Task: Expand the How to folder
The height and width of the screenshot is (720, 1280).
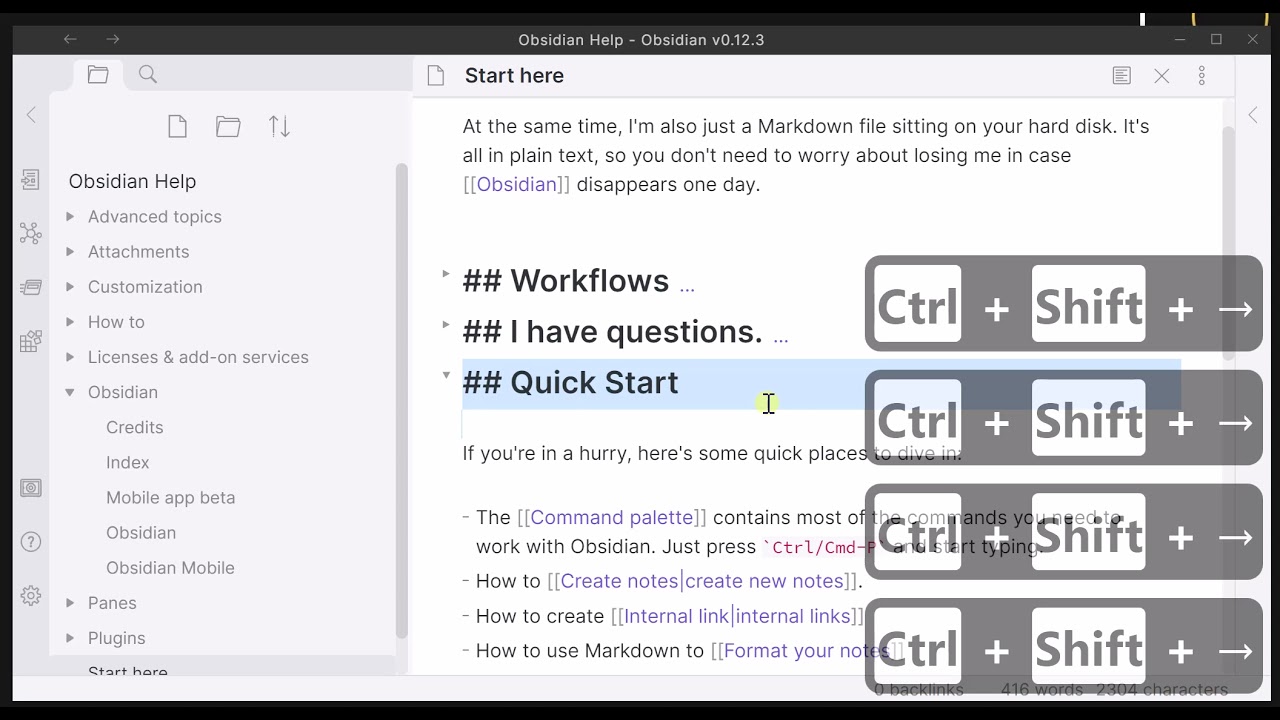Action: (x=70, y=322)
